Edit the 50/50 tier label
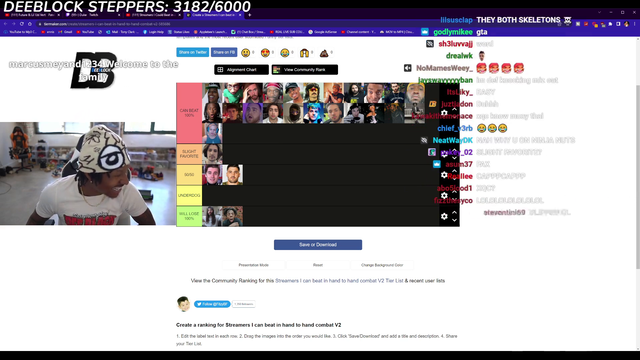The height and width of the screenshot is (360, 640). (x=189, y=175)
